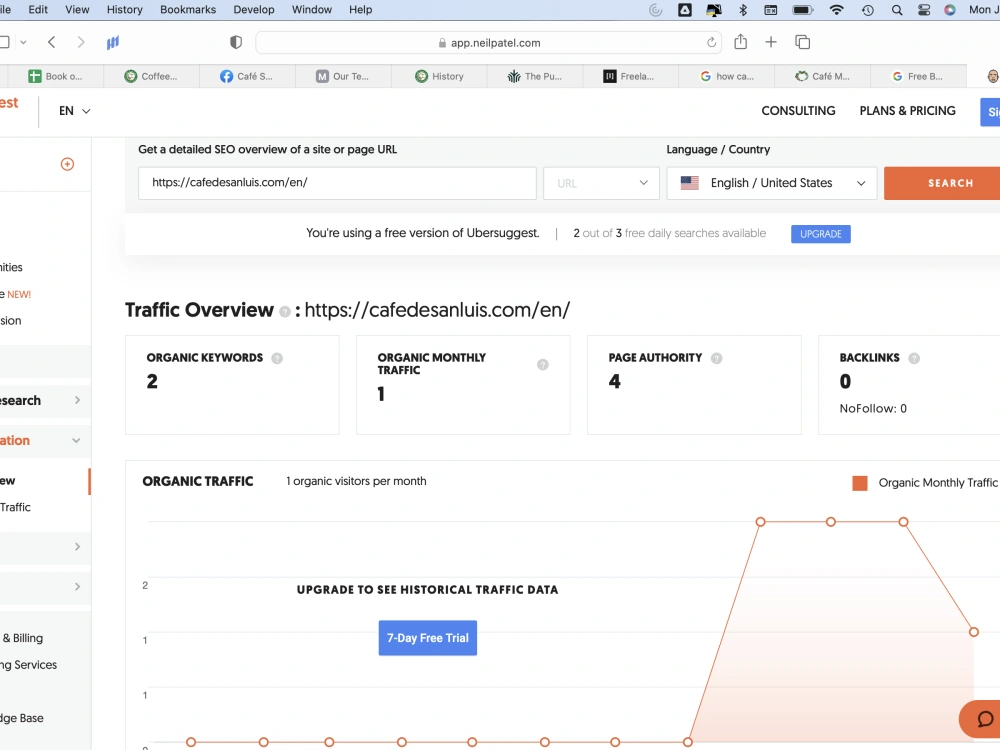Viewport: 1000px width, 750px height.
Task: Click Siri icon in menu bar
Action: (950, 10)
